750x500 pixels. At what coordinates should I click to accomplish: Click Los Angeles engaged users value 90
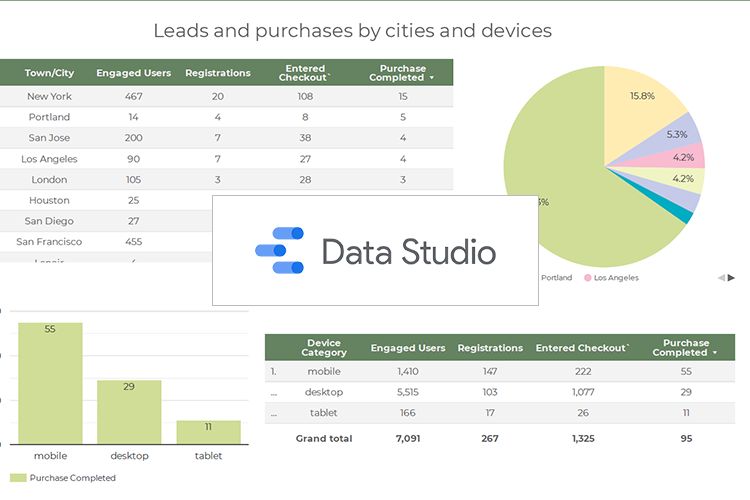(x=133, y=159)
